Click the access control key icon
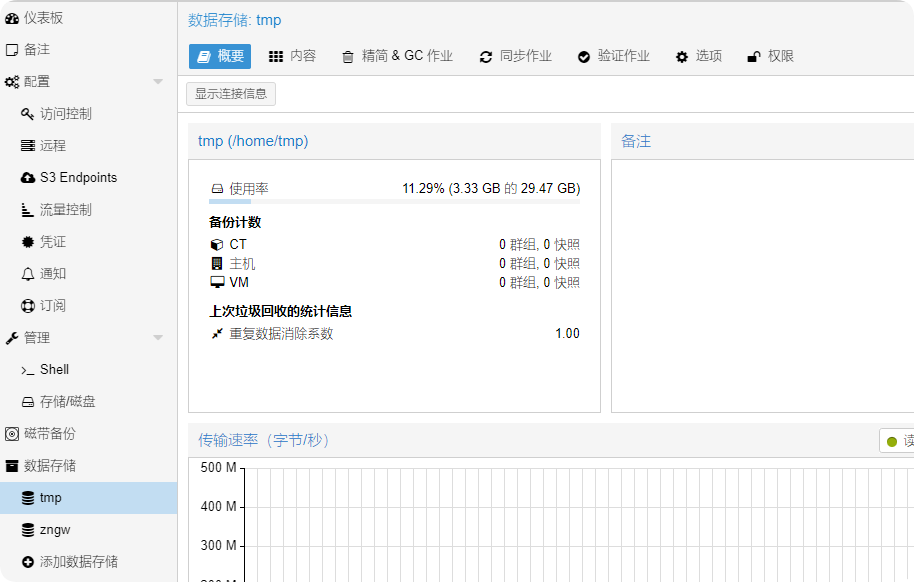The width and height of the screenshot is (914, 582). 28,114
